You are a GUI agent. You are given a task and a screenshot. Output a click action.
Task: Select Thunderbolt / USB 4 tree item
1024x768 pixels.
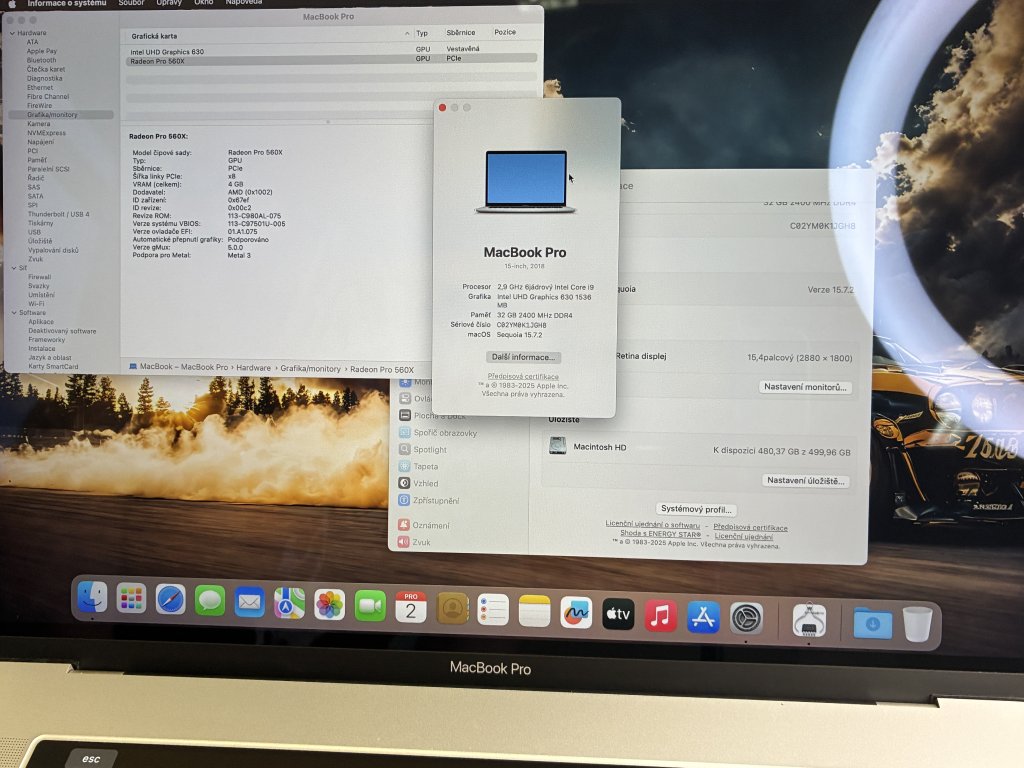(x=58, y=214)
